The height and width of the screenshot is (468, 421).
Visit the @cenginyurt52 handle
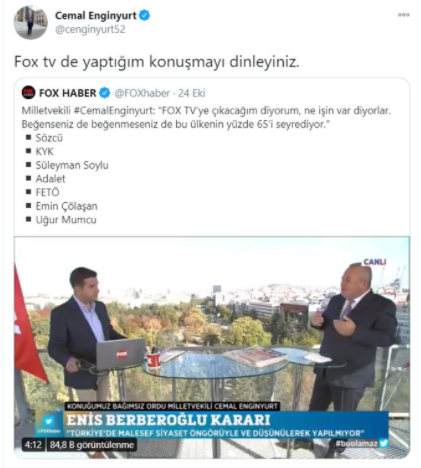[x=90, y=30]
